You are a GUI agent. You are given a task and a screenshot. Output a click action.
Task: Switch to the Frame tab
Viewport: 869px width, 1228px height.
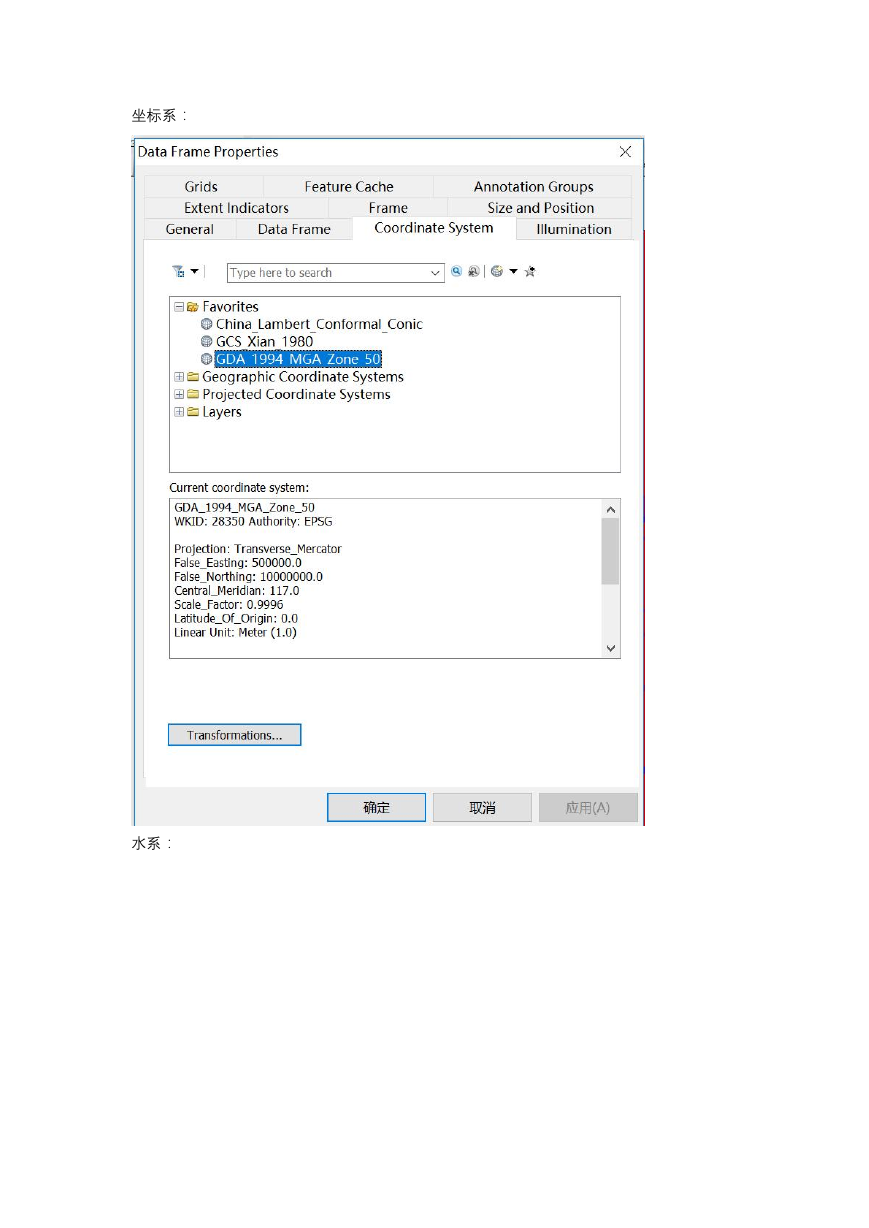click(x=388, y=208)
